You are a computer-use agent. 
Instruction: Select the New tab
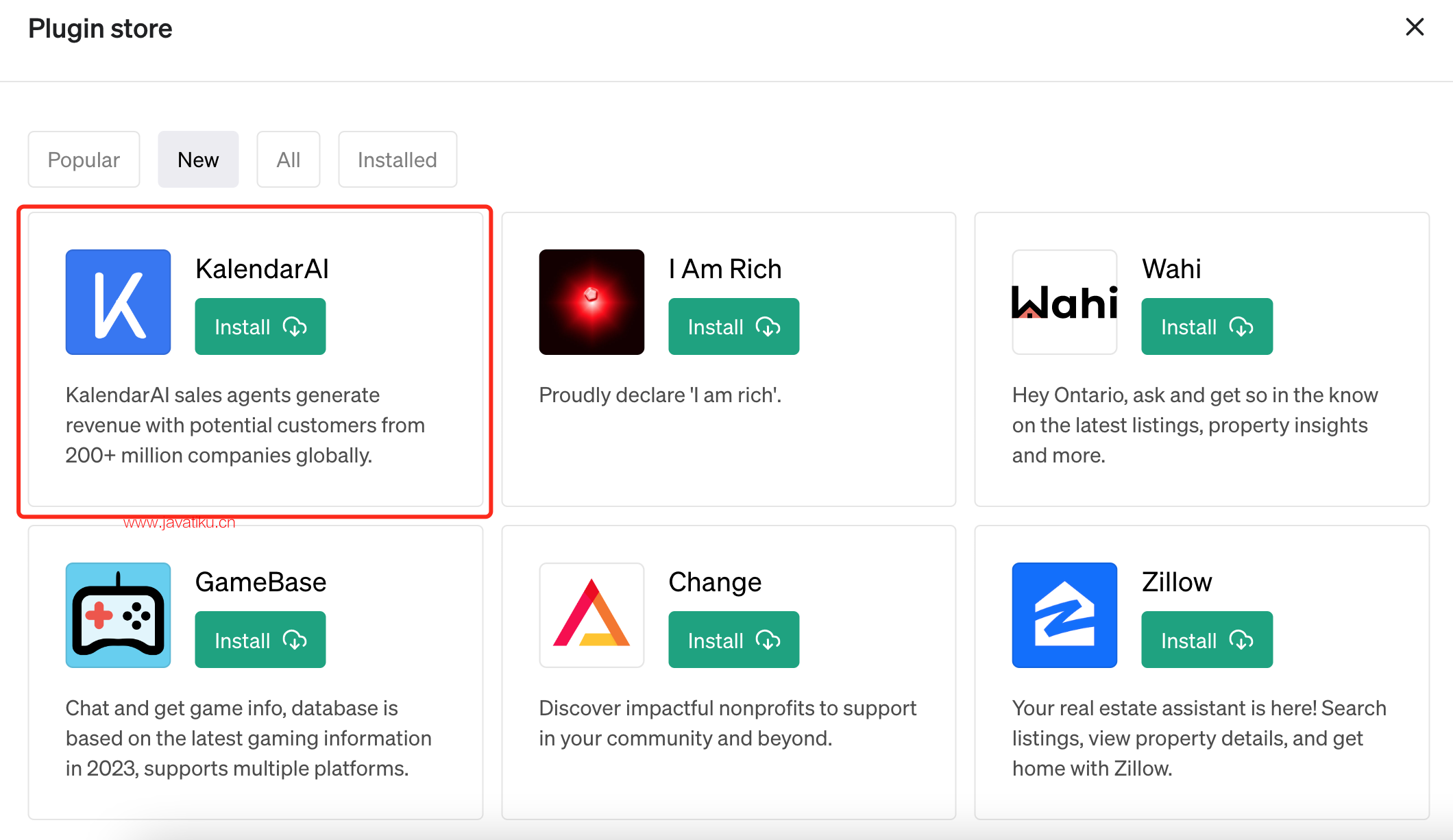point(198,160)
